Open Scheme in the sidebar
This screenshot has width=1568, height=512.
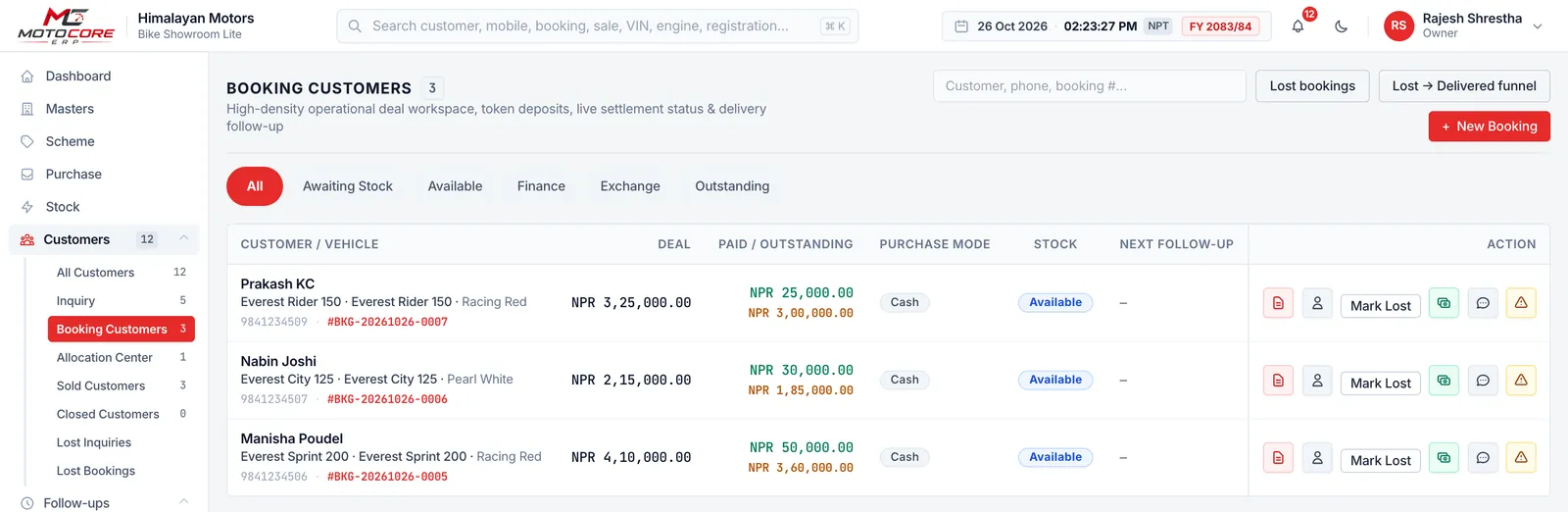point(104,141)
